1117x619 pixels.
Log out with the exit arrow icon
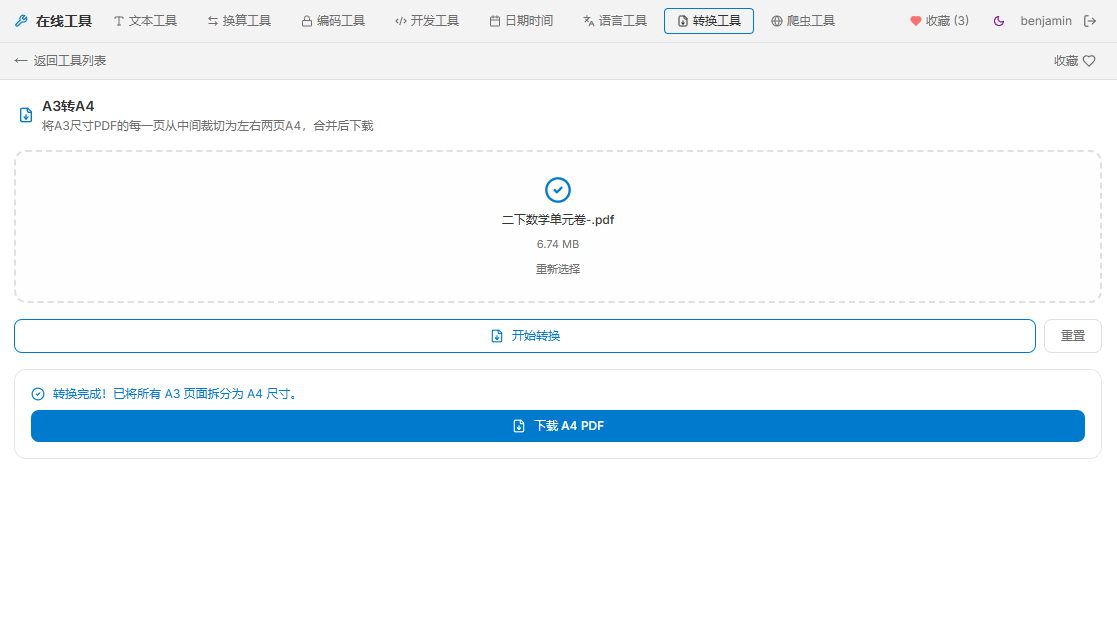(x=1090, y=21)
